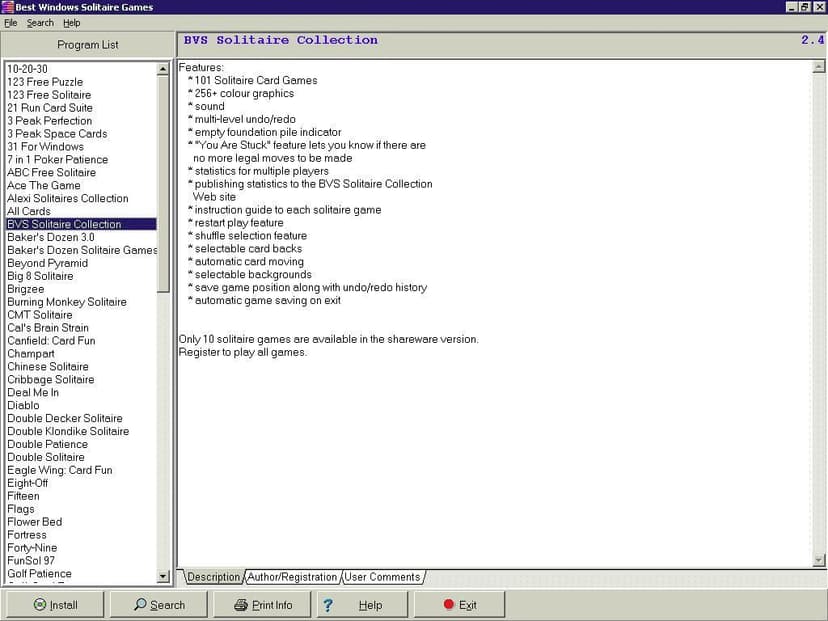Select CMT Solitaire
Image resolution: width=828 pixels, height=621 pixels.
(81, 315)
